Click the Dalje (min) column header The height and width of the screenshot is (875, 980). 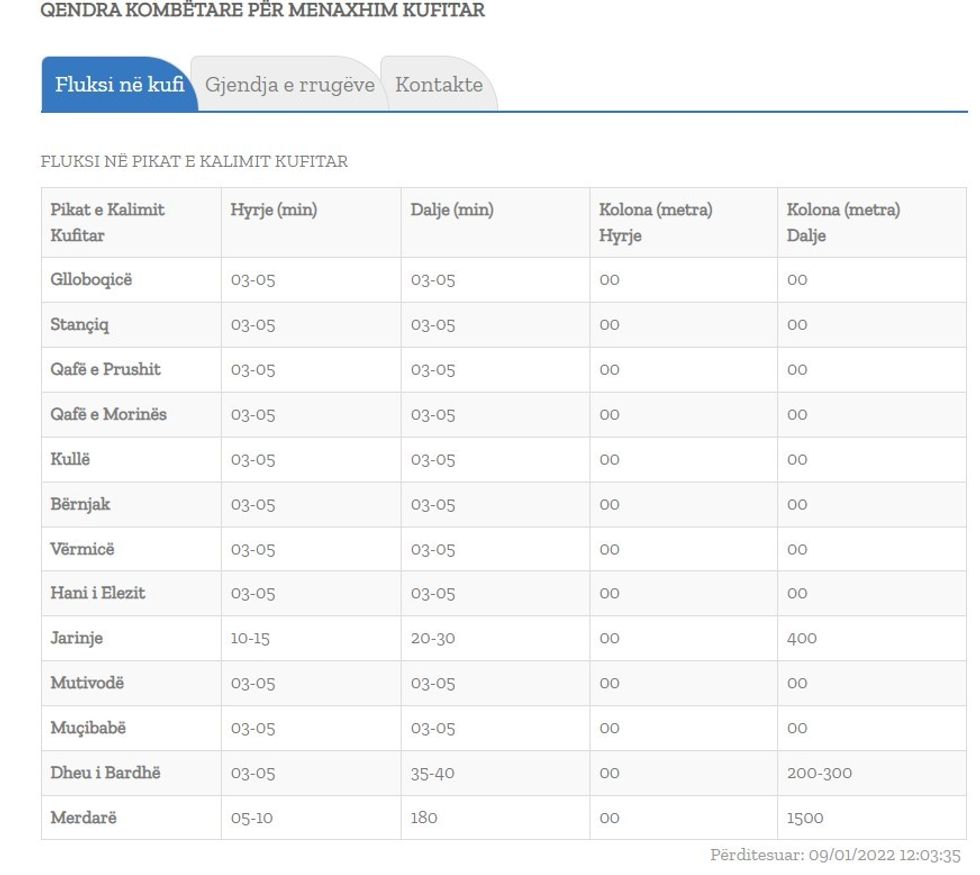[x=452, y=210]
